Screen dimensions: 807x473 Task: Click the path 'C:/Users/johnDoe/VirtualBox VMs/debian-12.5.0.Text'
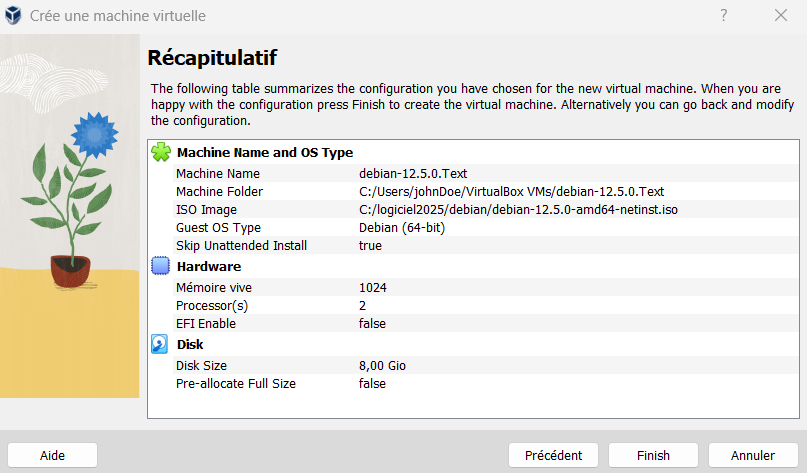[x=512, y=191]
